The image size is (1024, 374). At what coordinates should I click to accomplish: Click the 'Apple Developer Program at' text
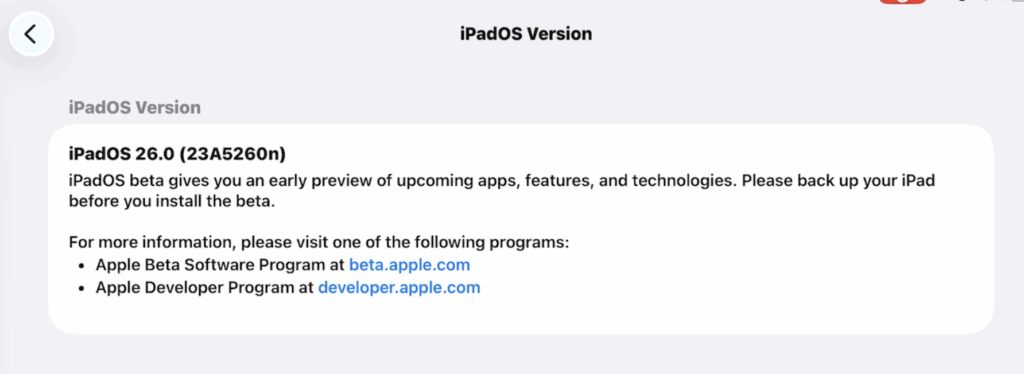coord(205,287)
